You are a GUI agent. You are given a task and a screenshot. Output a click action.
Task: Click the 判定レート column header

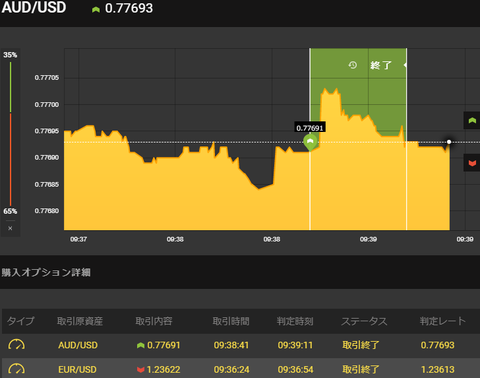pyautogui.click(x=442, y=321)
